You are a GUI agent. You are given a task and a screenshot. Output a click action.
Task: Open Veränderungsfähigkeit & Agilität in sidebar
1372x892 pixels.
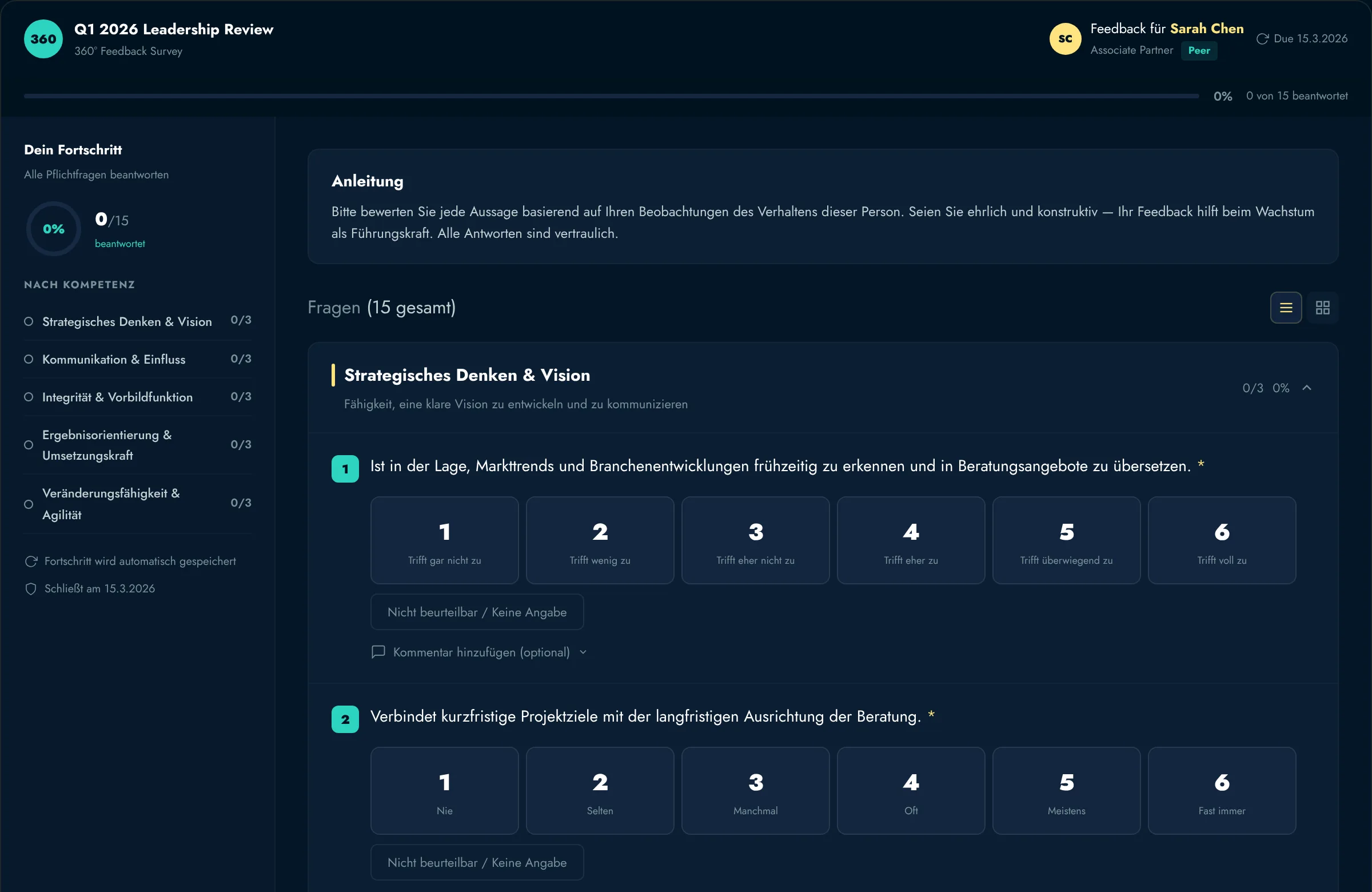pos(138,504)
